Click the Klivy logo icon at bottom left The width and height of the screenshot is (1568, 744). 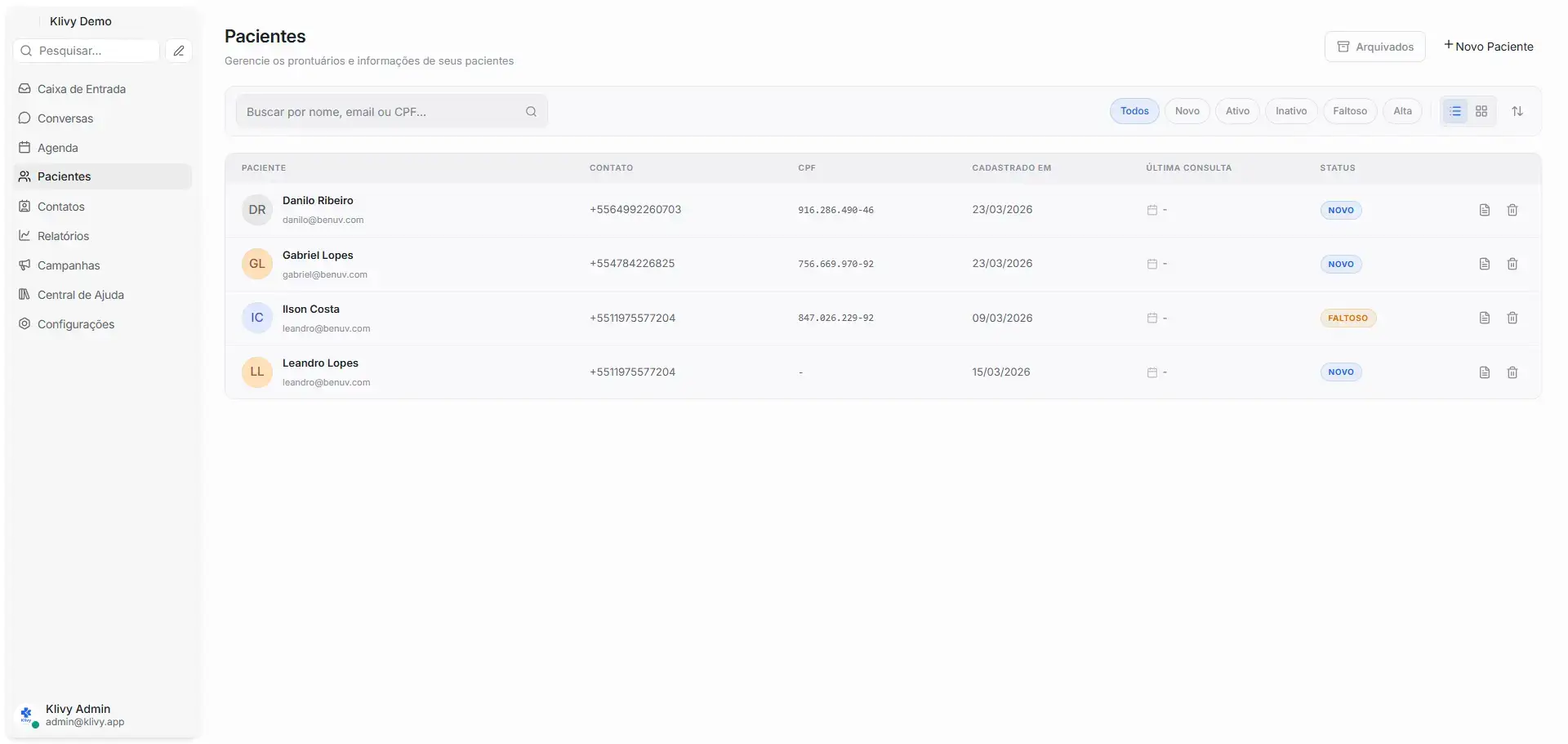[26, 715]
